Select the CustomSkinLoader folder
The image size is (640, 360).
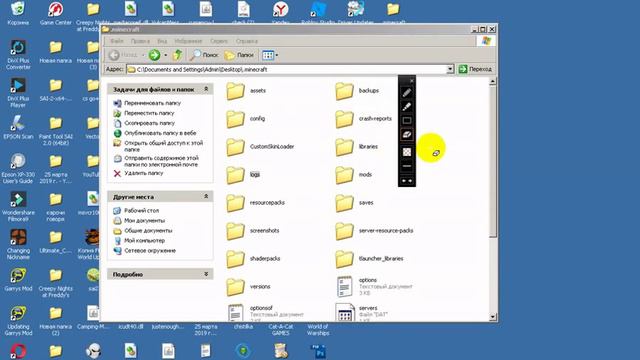pos(260,147)
